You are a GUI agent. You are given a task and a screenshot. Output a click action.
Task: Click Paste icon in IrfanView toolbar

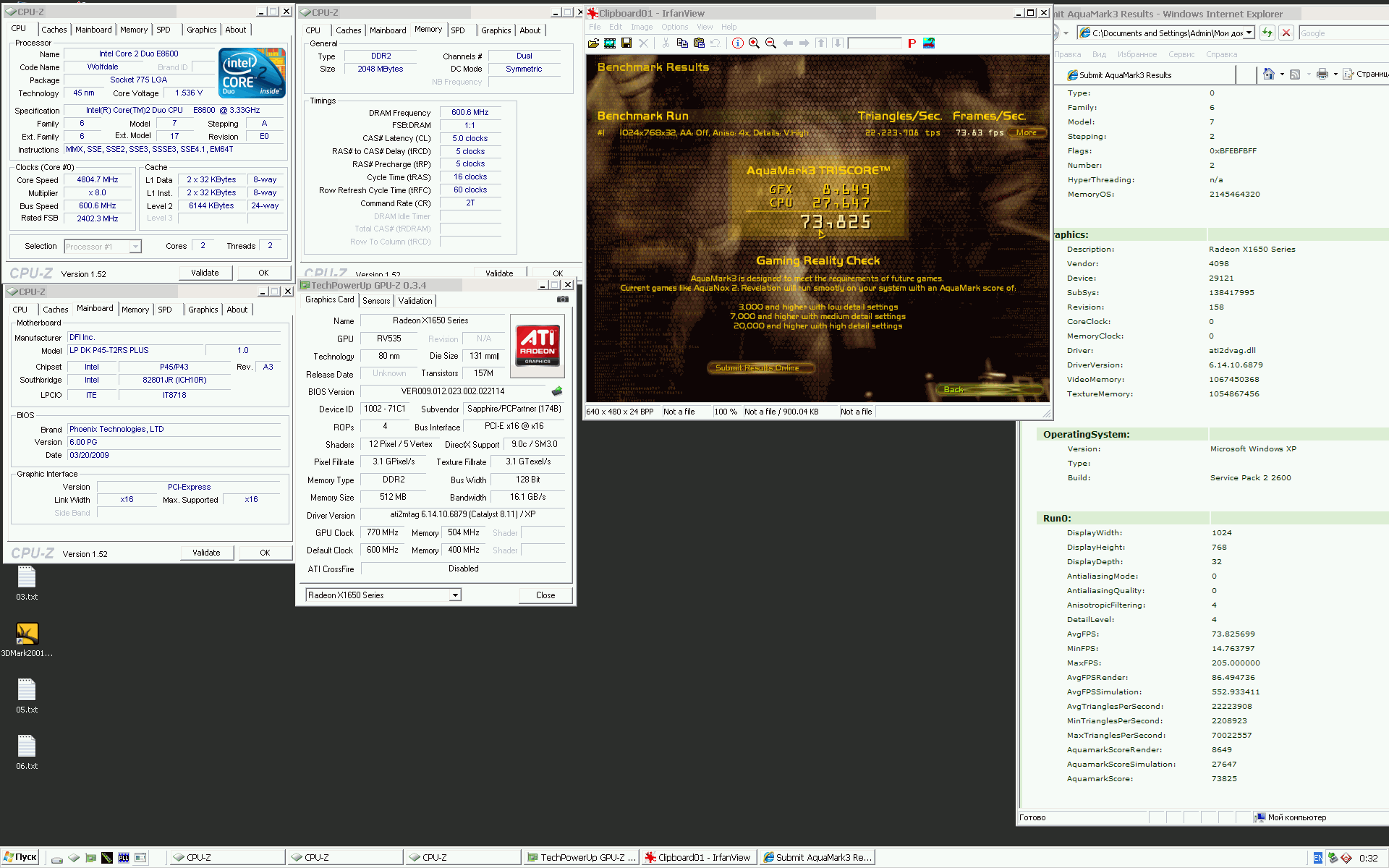[699, 43]
